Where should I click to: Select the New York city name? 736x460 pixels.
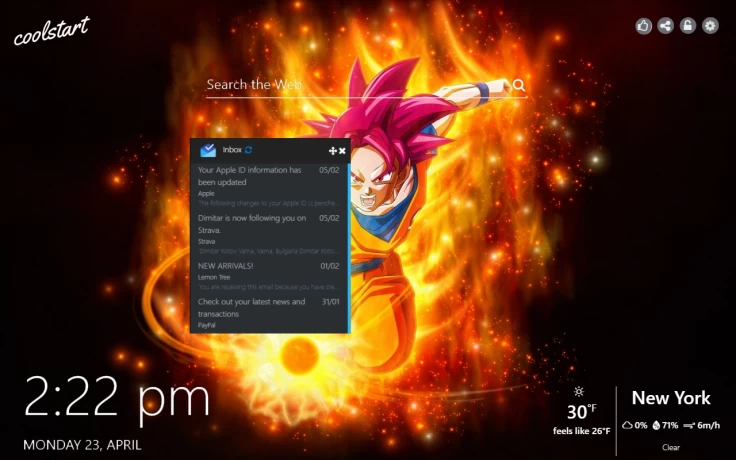pos(671,398)
